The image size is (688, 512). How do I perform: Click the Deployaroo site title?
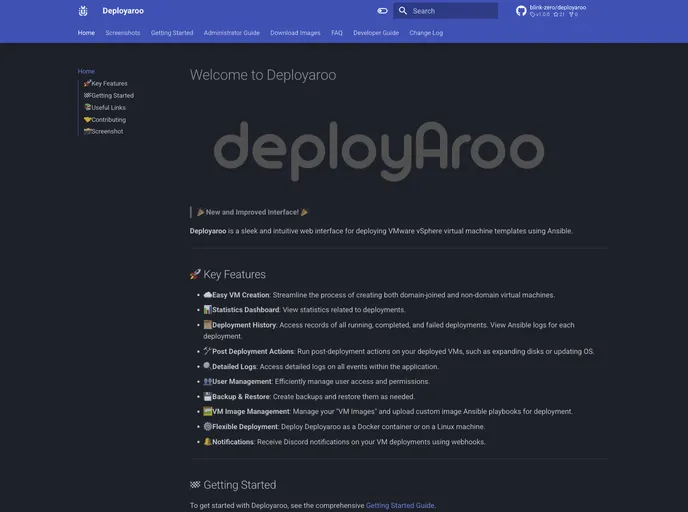coord(123,11)
